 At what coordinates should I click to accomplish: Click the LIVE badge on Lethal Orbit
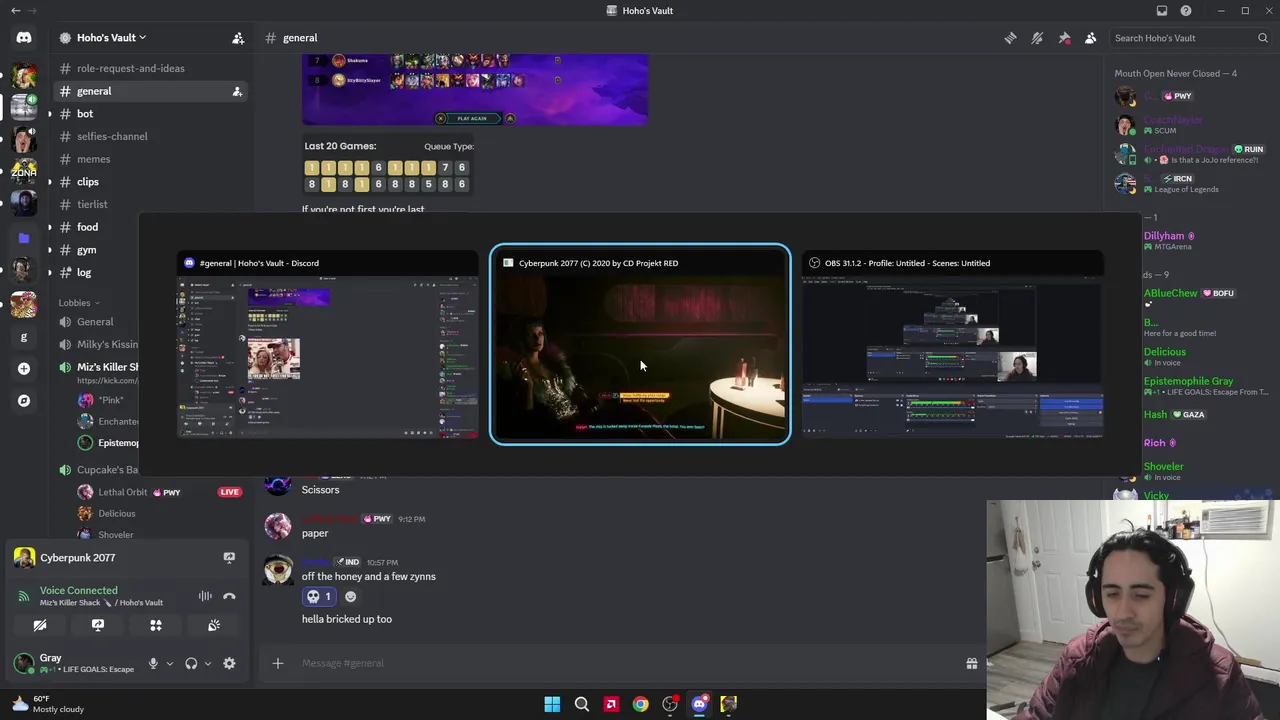(229, 492)
